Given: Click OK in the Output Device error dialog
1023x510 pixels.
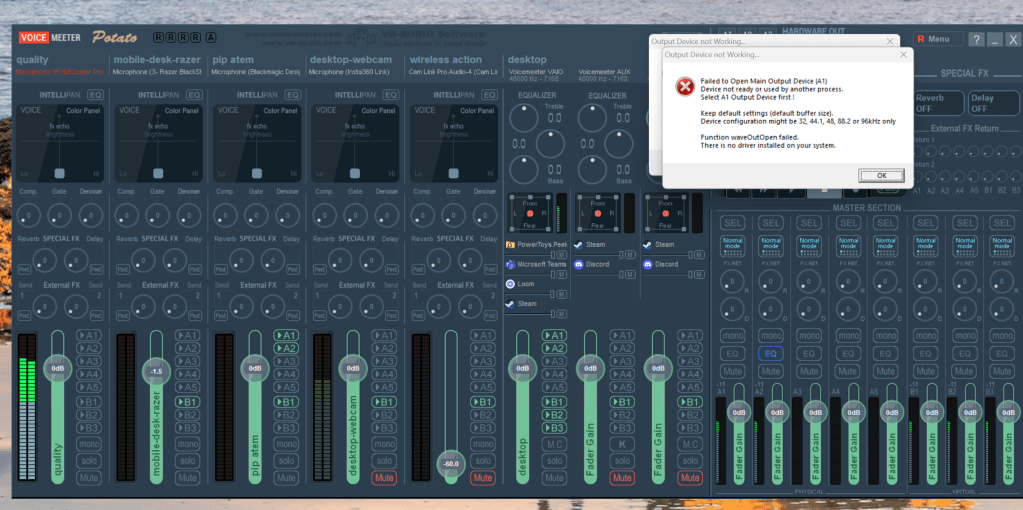Looking at the screenshot, I should (x=881, y=175).
